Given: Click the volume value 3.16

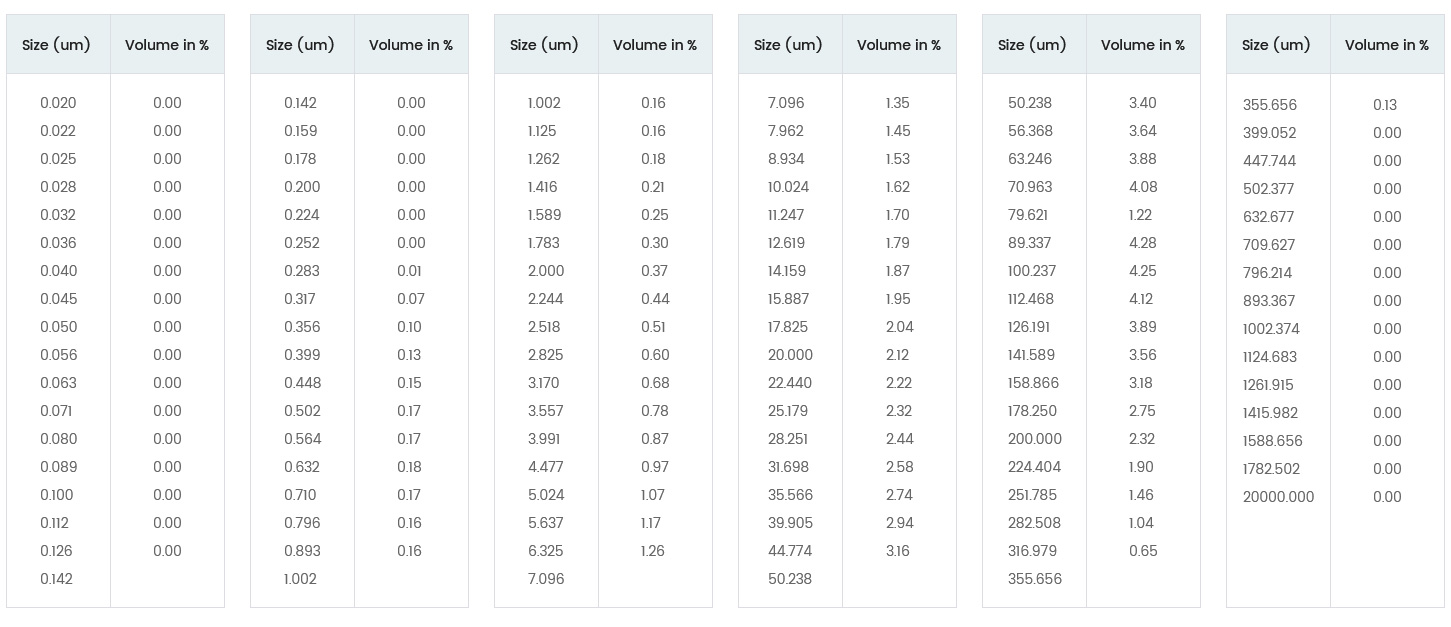Looking at the screenshot, I should tap(898, 551).
